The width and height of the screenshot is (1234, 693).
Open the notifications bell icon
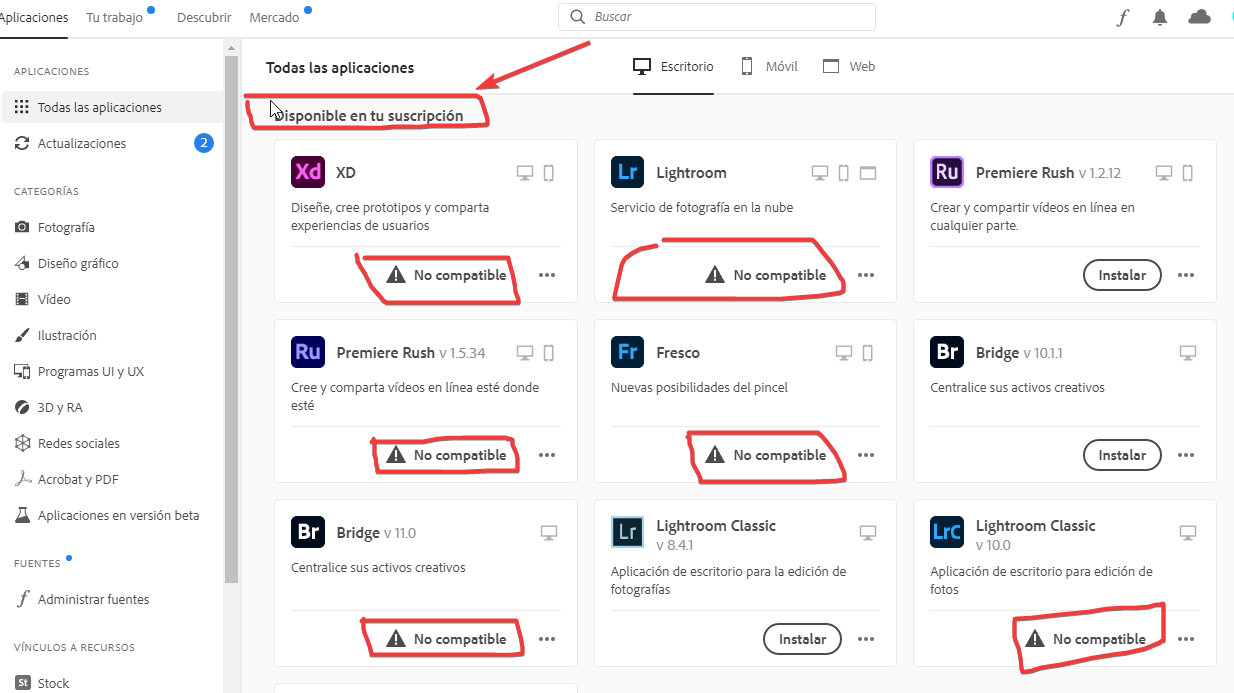(1160, 17)
